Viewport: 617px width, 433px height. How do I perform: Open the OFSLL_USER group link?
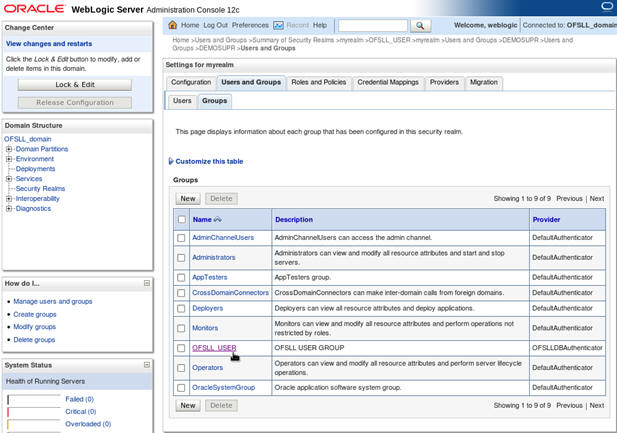214,348
